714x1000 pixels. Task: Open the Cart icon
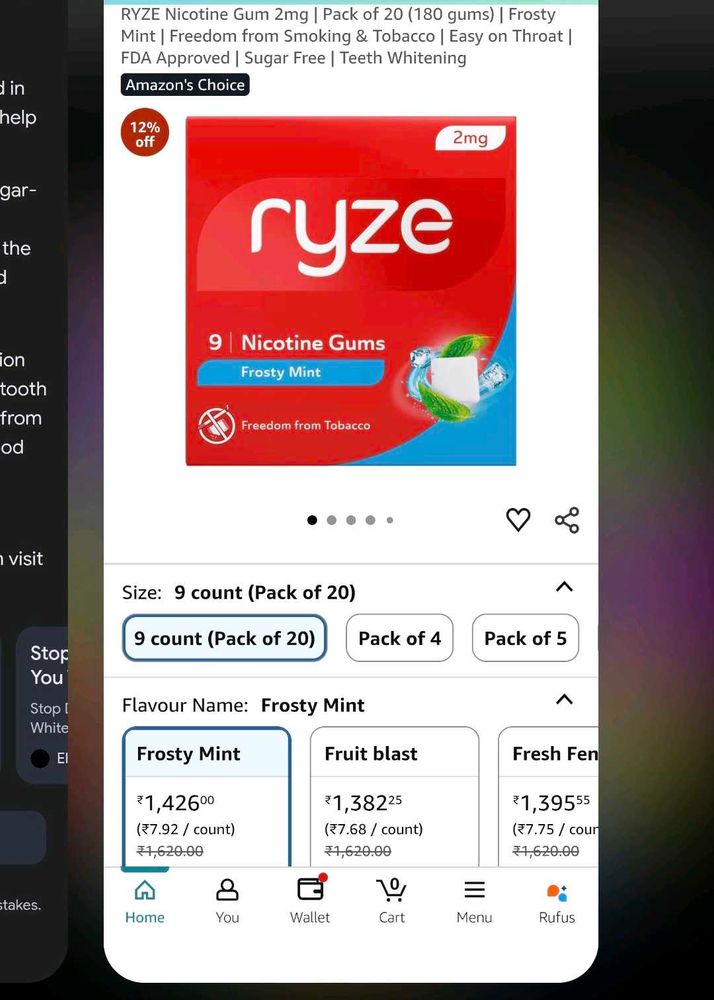391,889
